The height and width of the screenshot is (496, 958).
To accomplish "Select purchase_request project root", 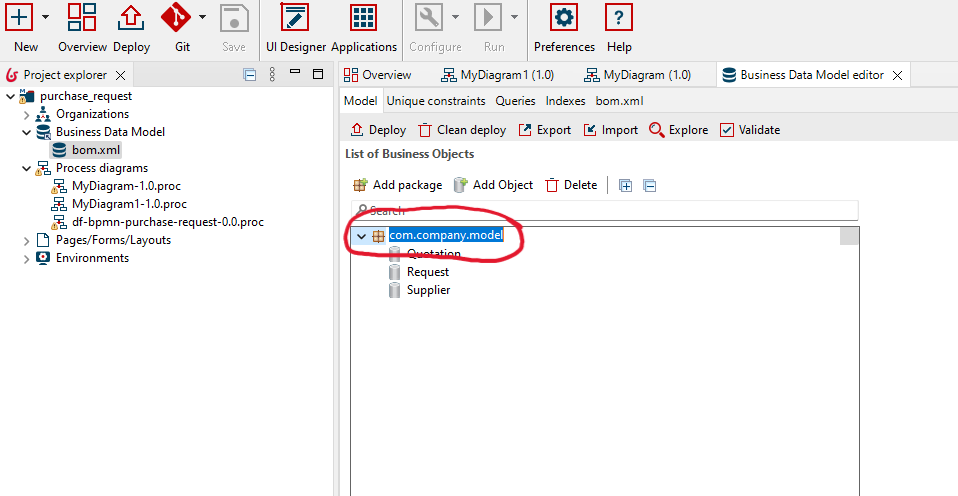I will click(86, 96).
